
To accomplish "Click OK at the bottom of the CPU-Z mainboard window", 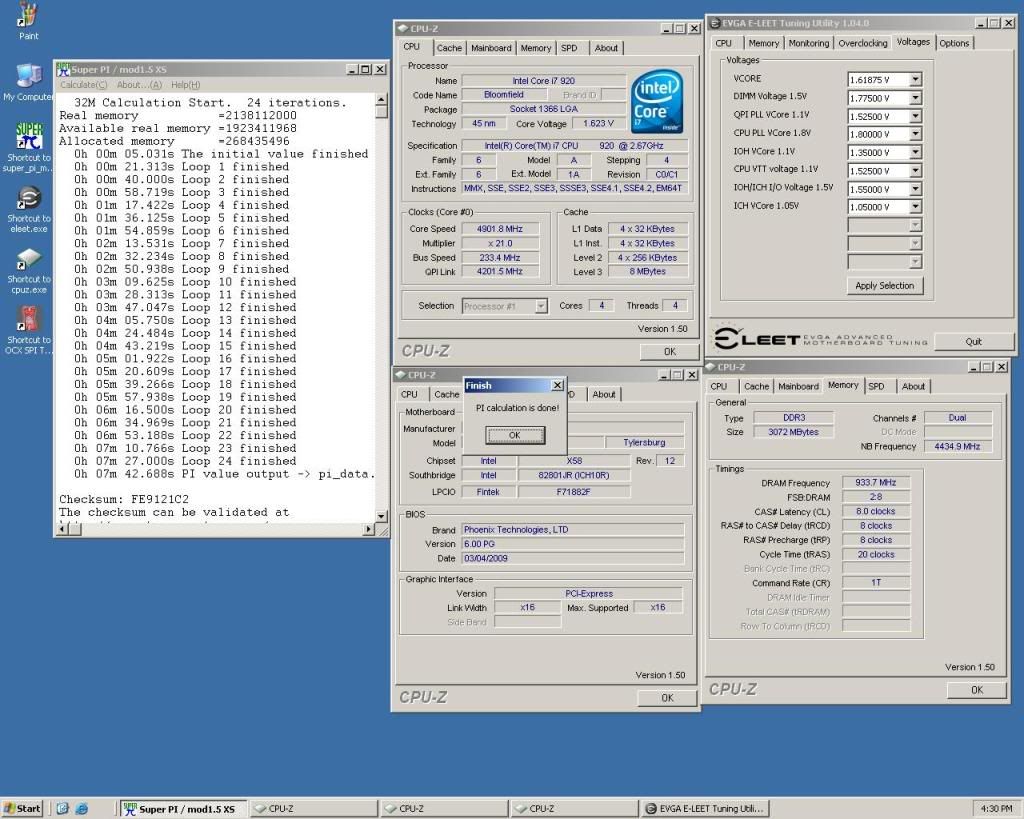I will coord(667,698).
